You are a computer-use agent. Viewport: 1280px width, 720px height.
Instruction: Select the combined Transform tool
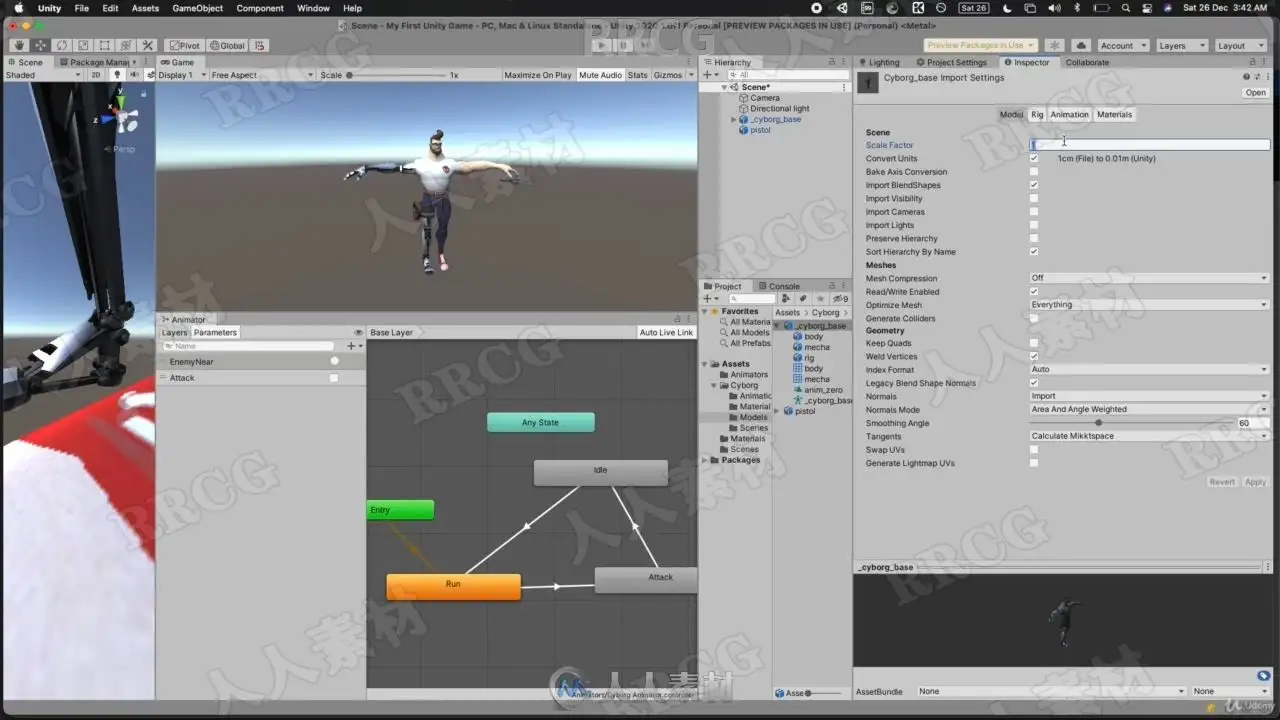pos(126,45)
